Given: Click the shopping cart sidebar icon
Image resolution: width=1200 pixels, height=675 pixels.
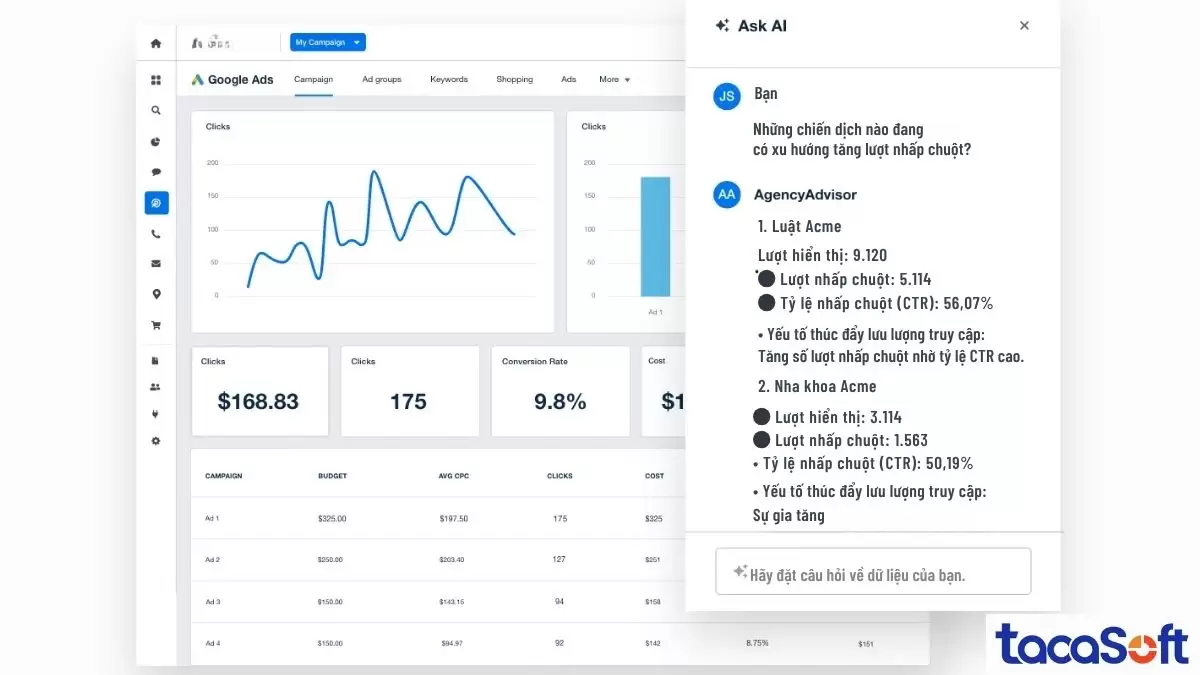Looking at the screenshot, I should (155, 325).
